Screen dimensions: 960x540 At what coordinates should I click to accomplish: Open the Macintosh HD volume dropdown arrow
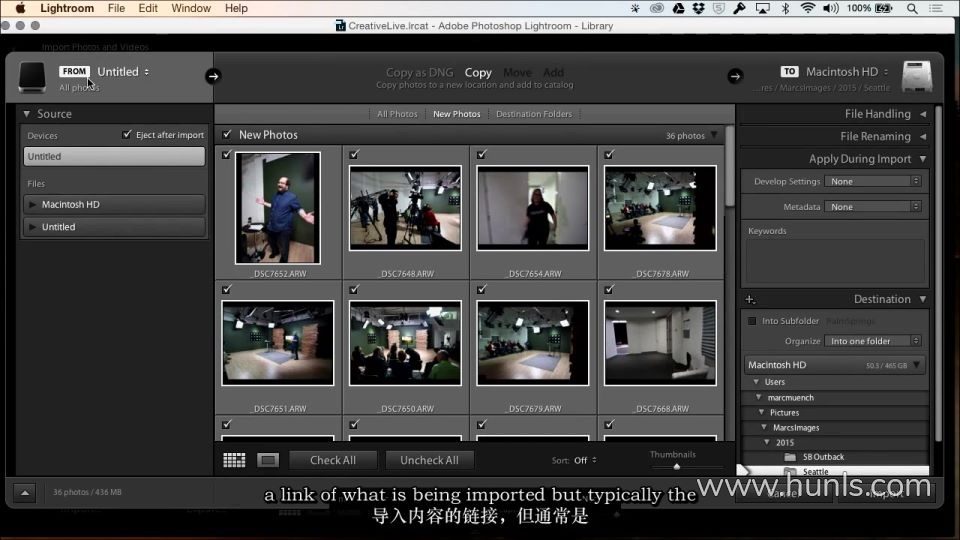[x=917, y=365]
